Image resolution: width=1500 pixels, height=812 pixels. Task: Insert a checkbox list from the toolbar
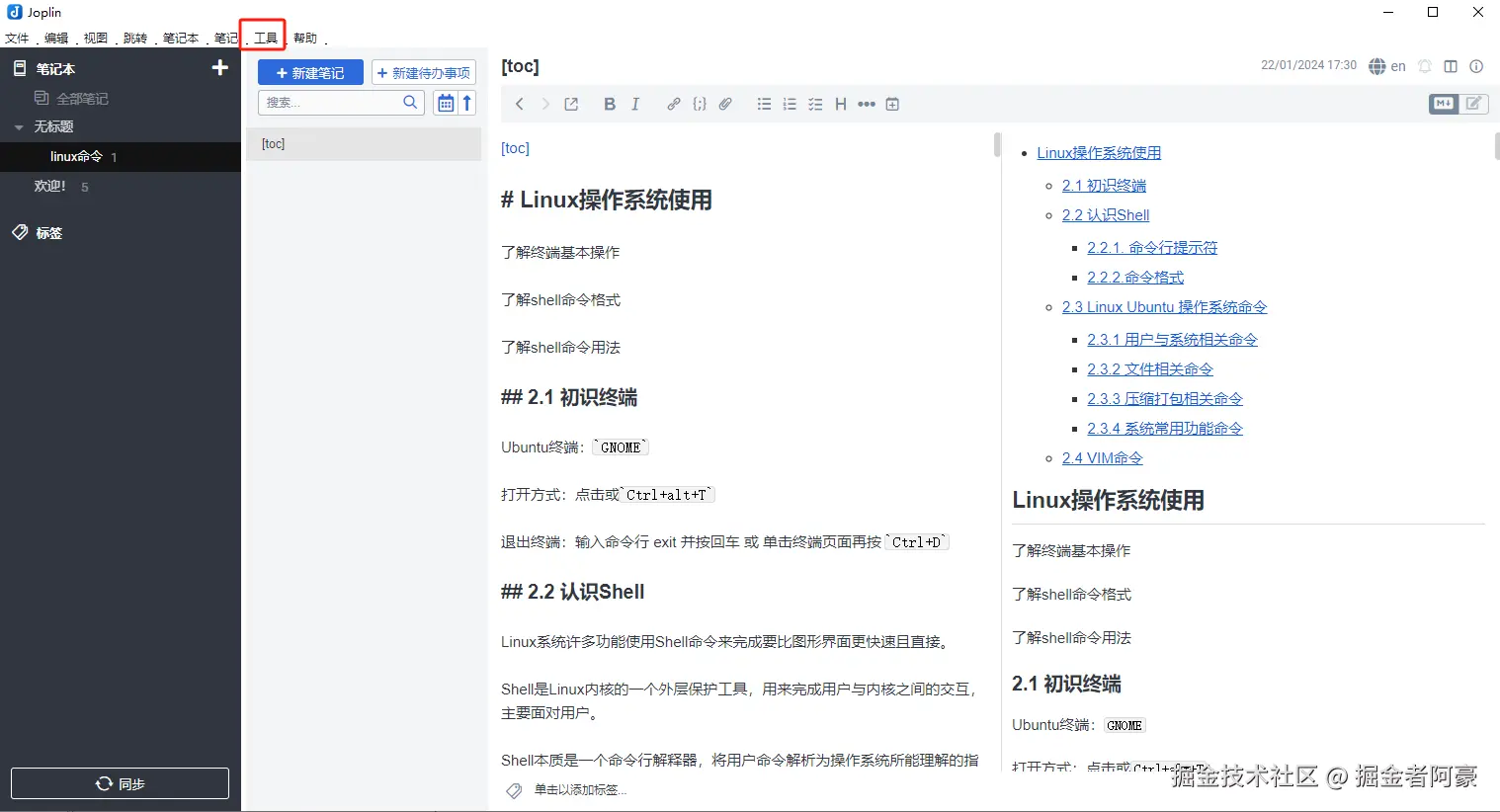[x=815, y=104]
